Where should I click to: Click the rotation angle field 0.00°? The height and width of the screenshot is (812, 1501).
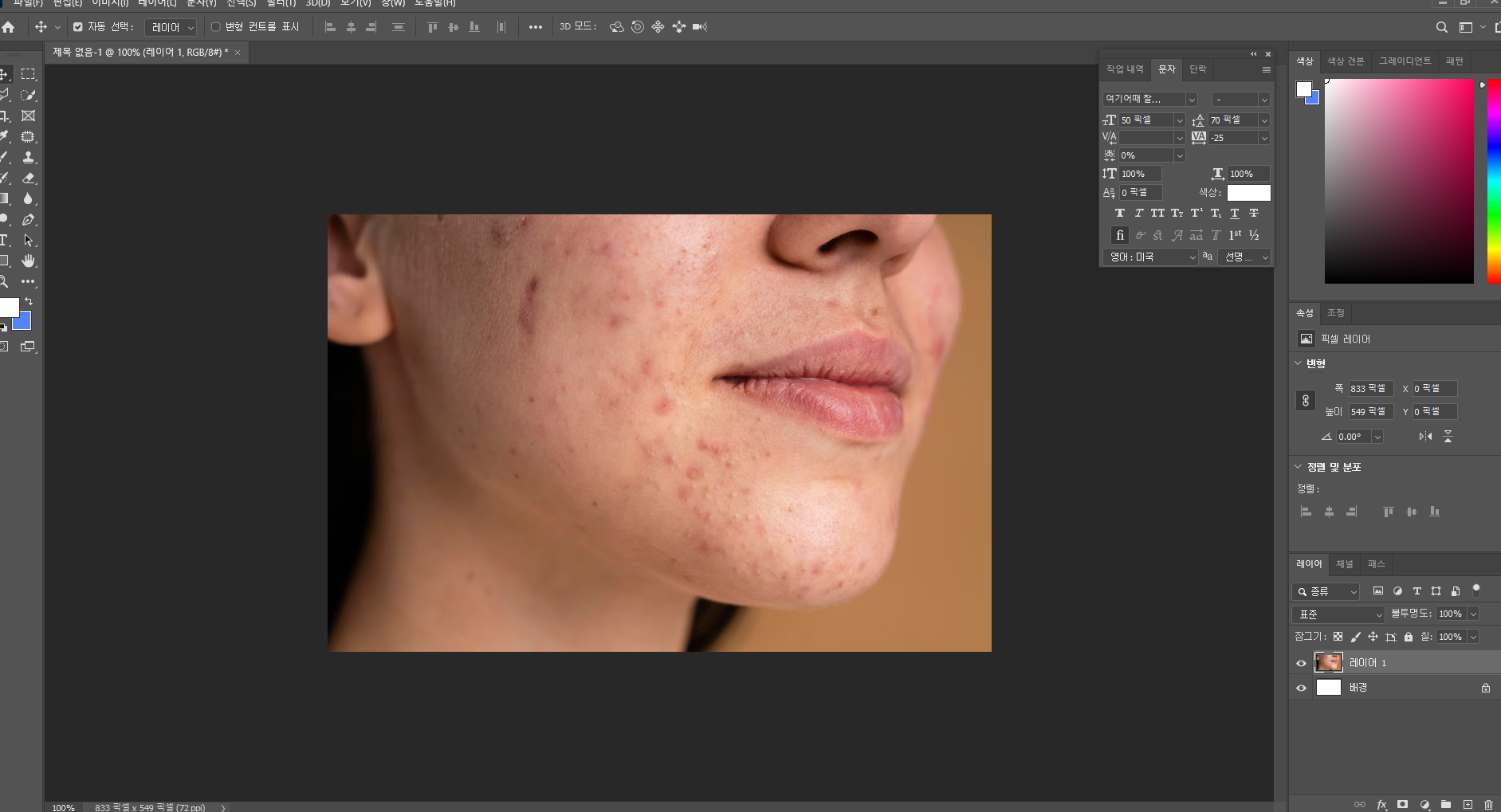(1354, 437)
